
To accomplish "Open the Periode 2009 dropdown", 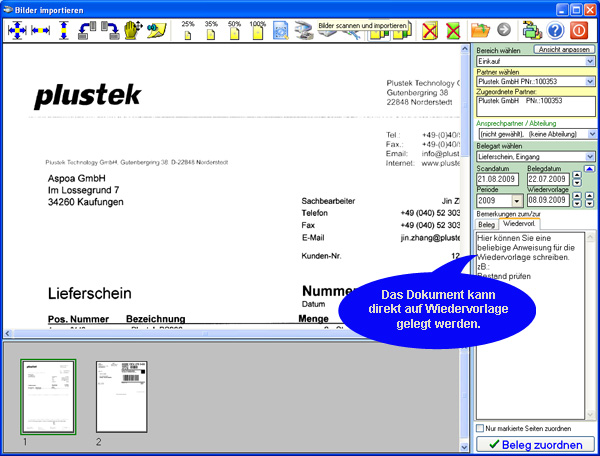I will pyautogui.click(x=517, y=200).
